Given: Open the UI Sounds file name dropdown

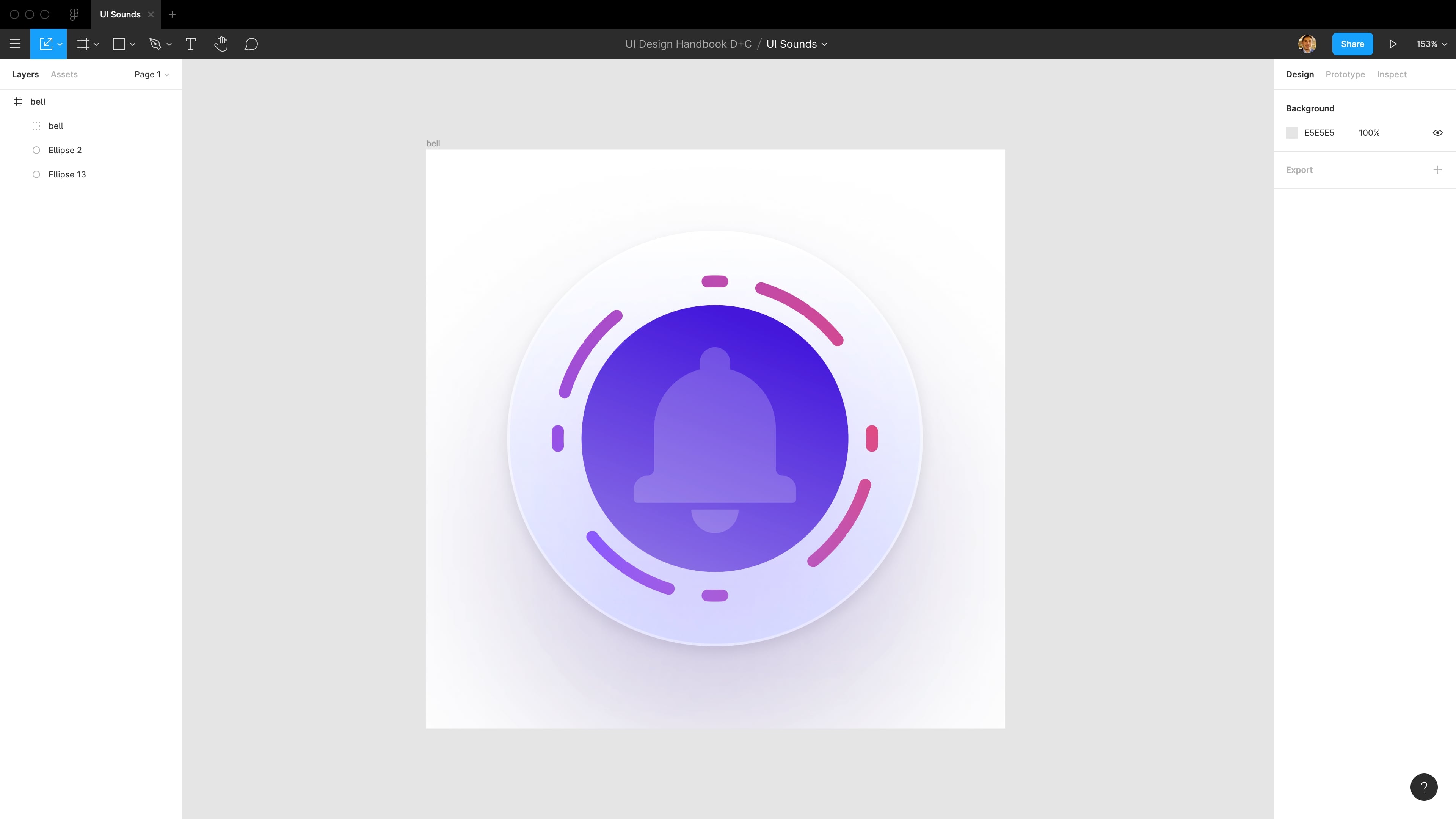Looking at the screenshot, I should [796, 44].
